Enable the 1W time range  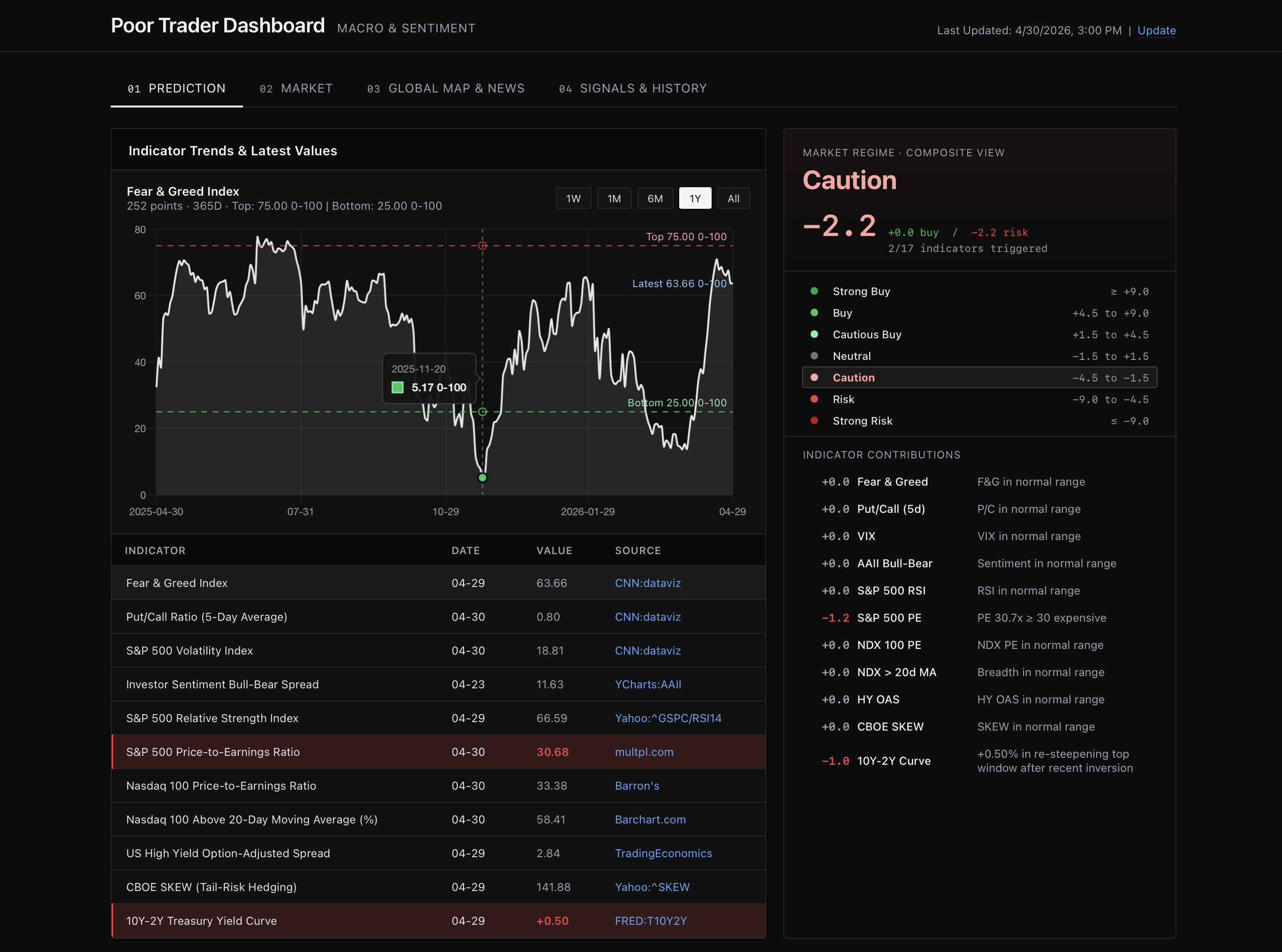tap(573, 198)
